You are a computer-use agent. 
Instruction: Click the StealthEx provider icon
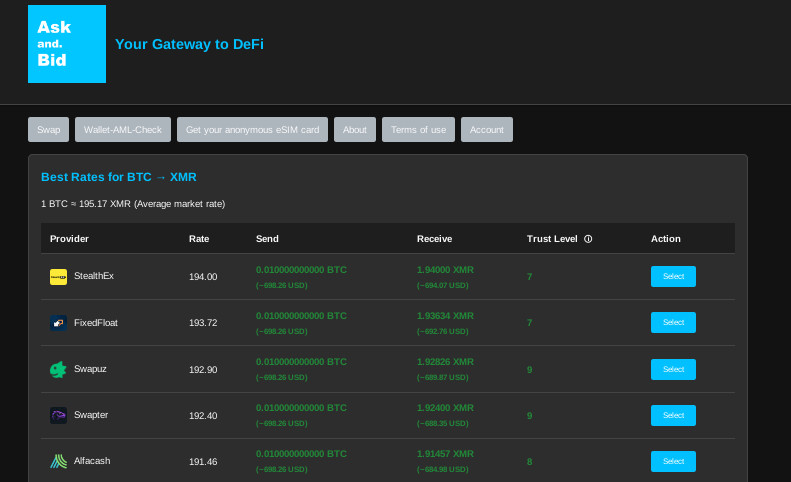point(58,277)
